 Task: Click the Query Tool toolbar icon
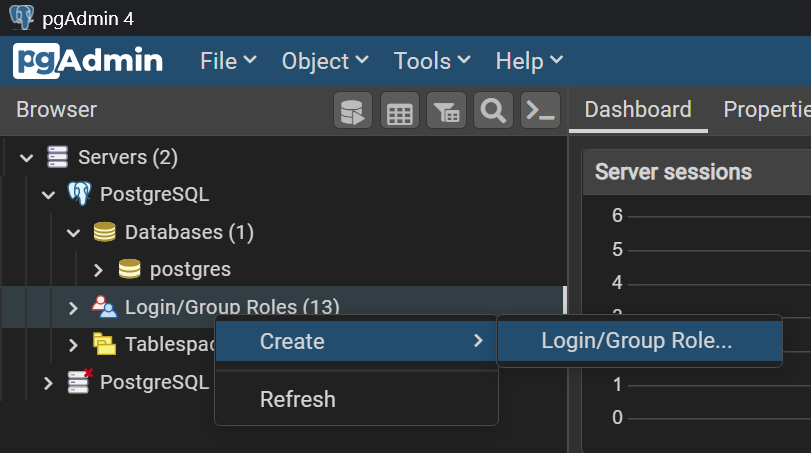click(353, 111)
